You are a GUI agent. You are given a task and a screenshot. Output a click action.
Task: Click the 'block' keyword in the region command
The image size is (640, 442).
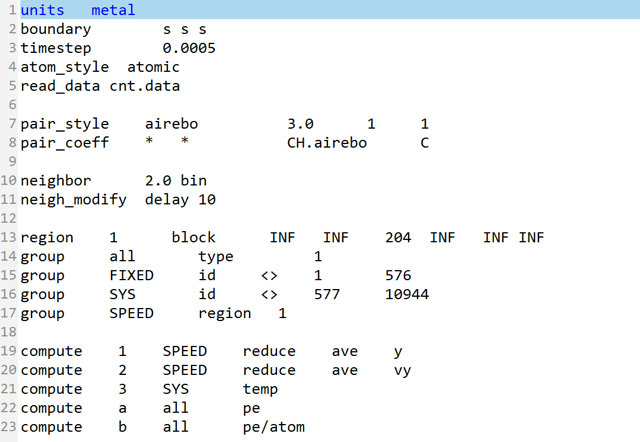coord(193,238)
